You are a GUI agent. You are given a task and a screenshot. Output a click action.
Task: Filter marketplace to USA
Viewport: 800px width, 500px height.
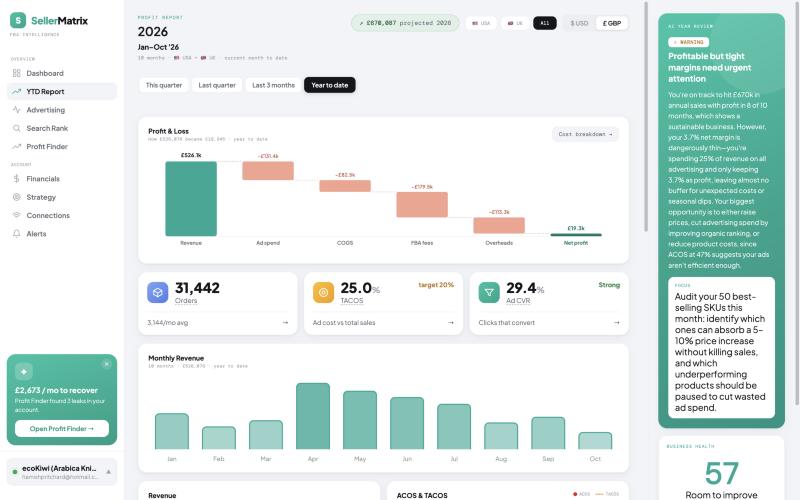(481, 23)
